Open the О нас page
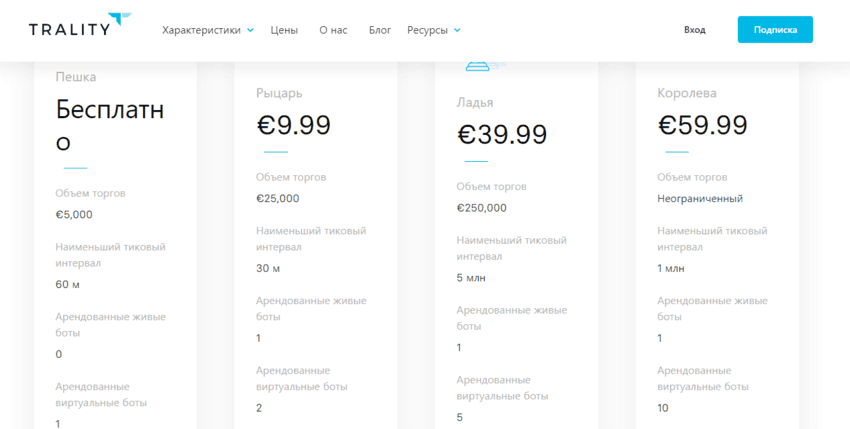The height and width of the screenshot is (429, 850). (x=333, y=30)
